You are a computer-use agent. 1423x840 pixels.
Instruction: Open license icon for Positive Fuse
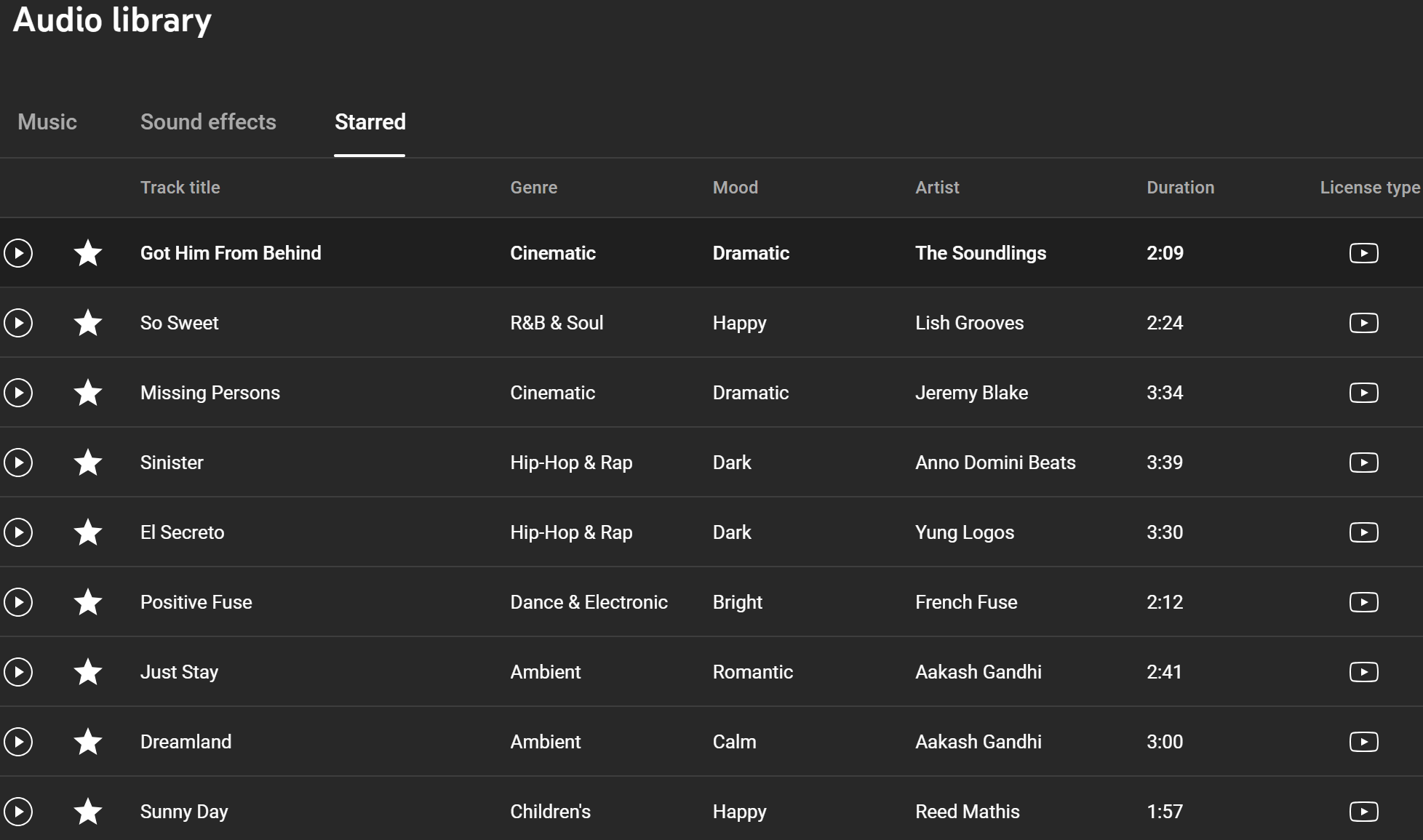click(x=1364, y=602)
